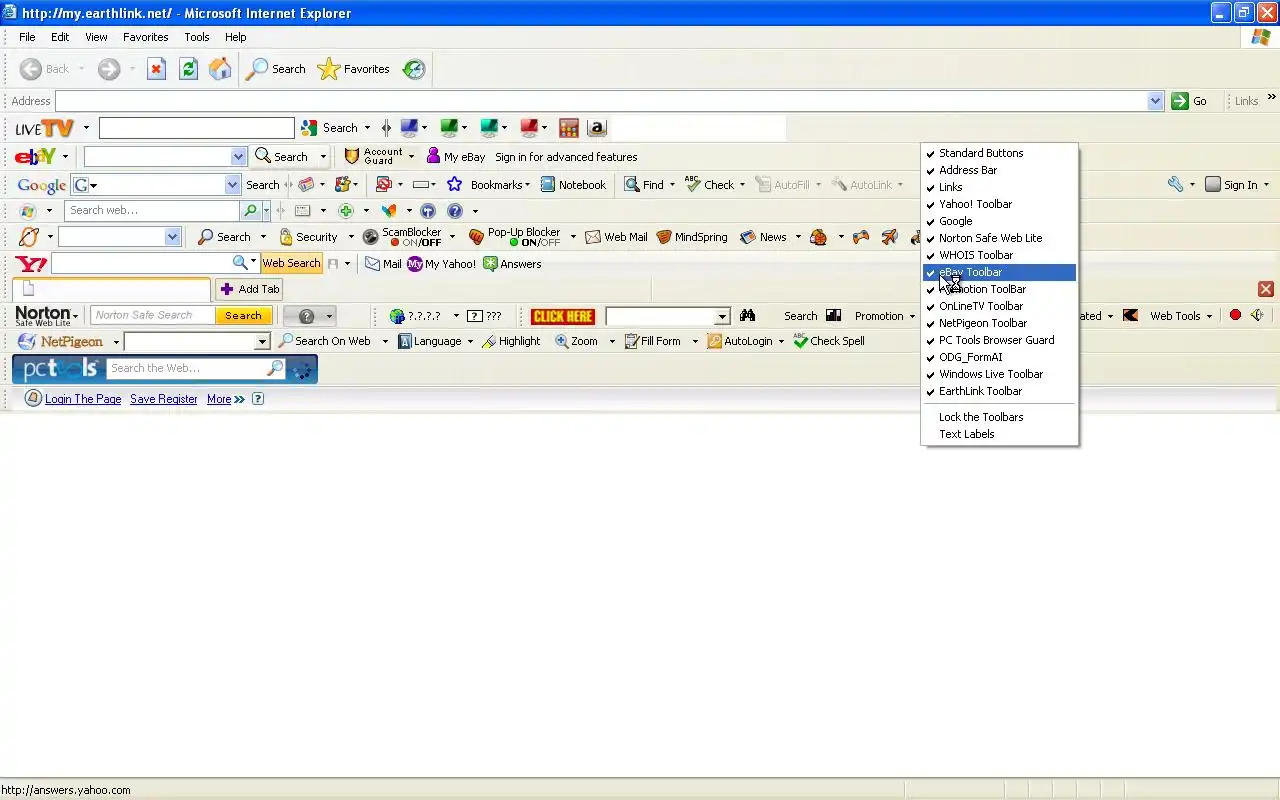Click the Norton yellow Search button

click(243, 315)
